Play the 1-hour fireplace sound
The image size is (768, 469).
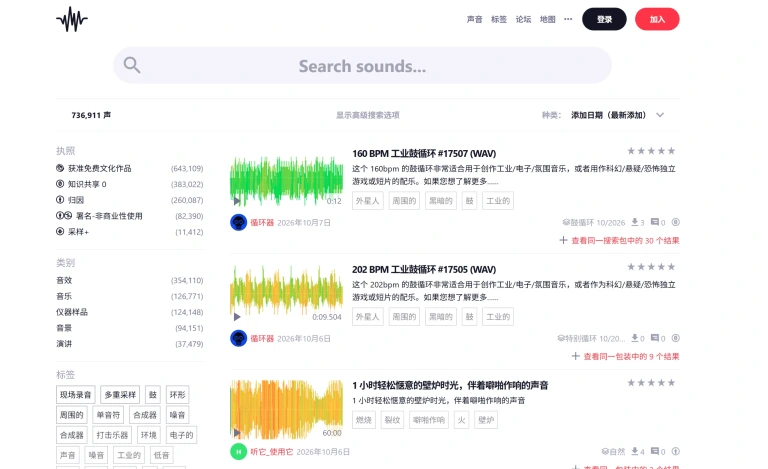pos(237,433)
